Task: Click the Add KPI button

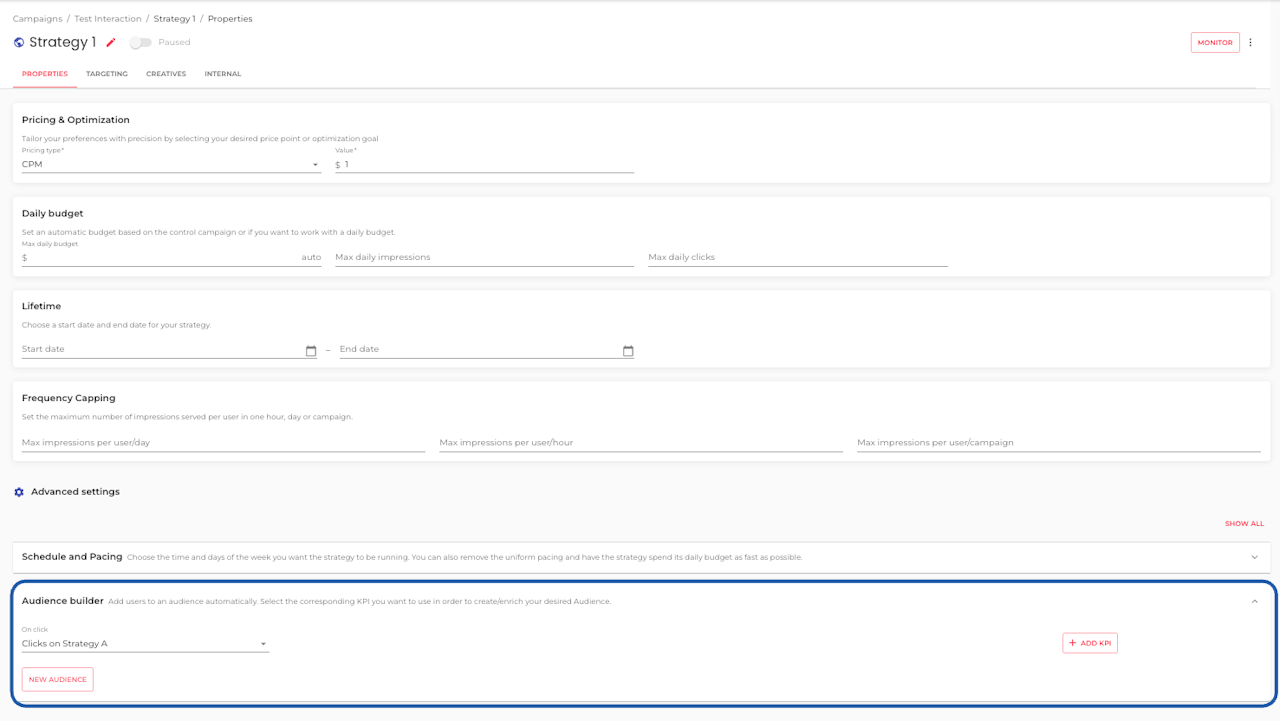Action: point(1090,643)
